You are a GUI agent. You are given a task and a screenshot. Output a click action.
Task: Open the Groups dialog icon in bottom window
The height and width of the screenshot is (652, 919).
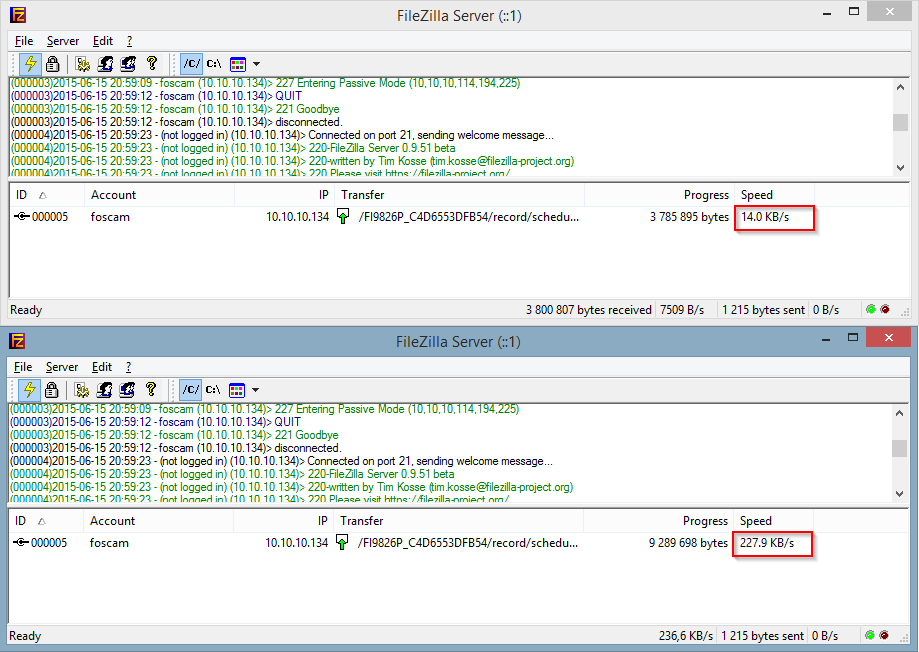point(127,389)
